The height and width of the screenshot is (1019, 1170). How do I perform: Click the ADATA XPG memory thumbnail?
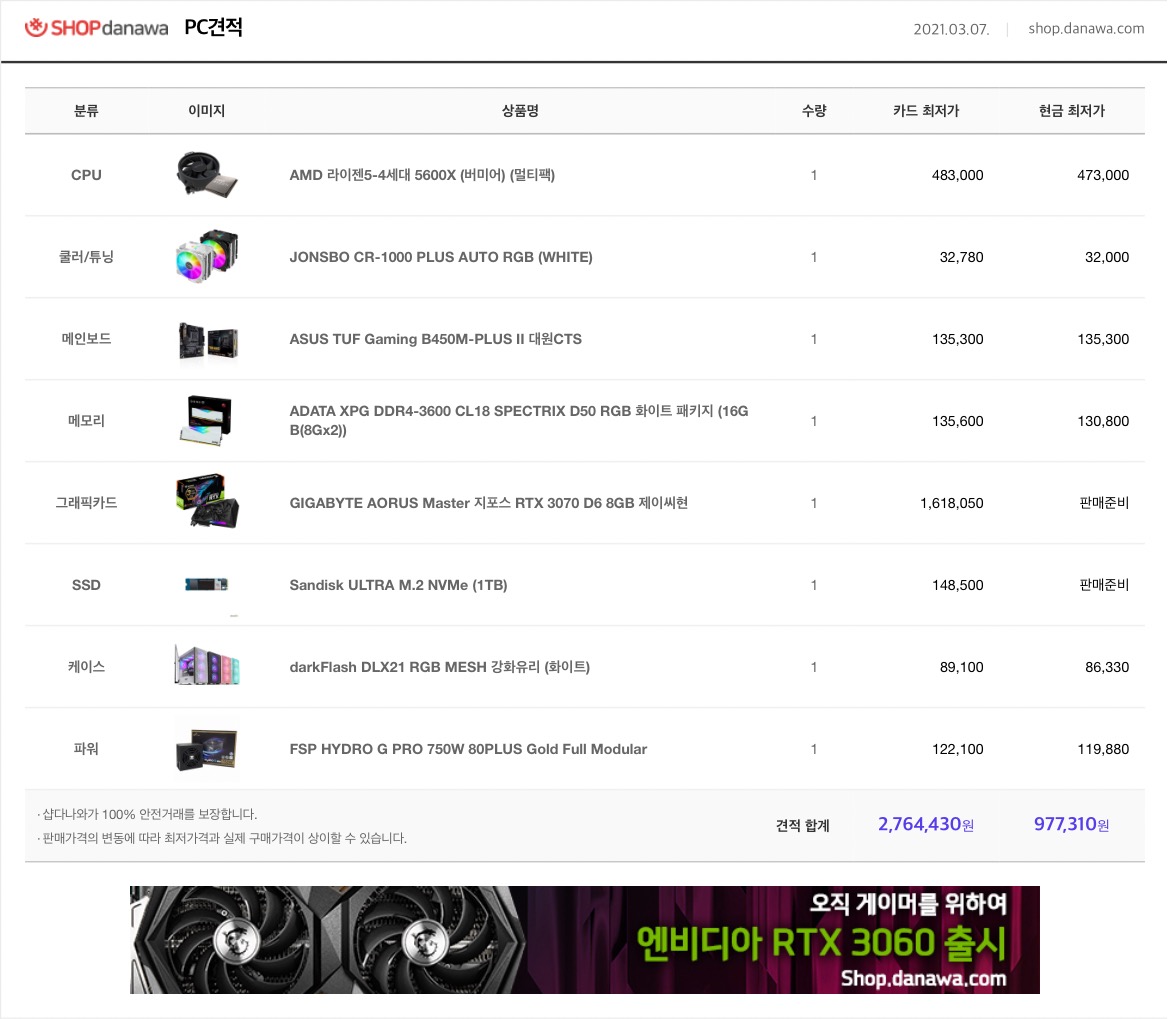(x=207, y=421)
